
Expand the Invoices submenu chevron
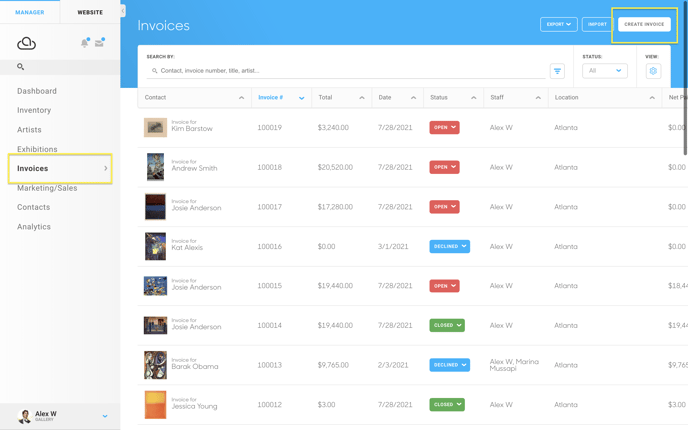pos(105,168)
